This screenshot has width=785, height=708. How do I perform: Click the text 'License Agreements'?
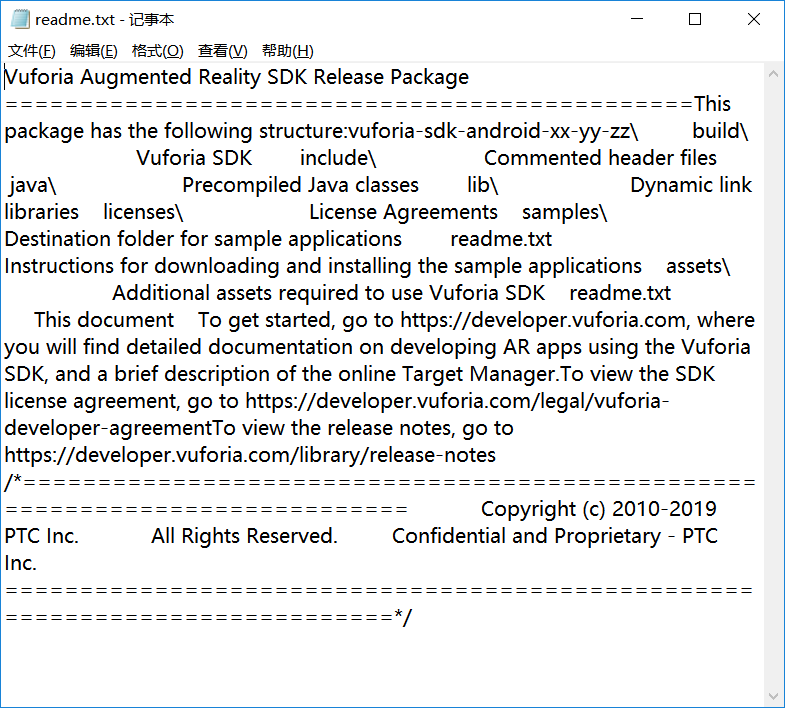tap(404, 212)
